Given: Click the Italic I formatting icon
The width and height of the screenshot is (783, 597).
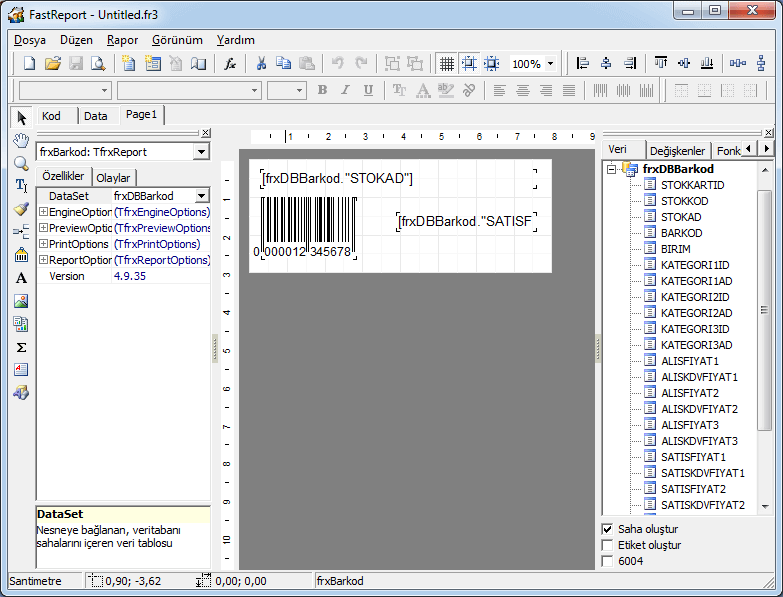Looking at the screenshot, I should [345, 90].
